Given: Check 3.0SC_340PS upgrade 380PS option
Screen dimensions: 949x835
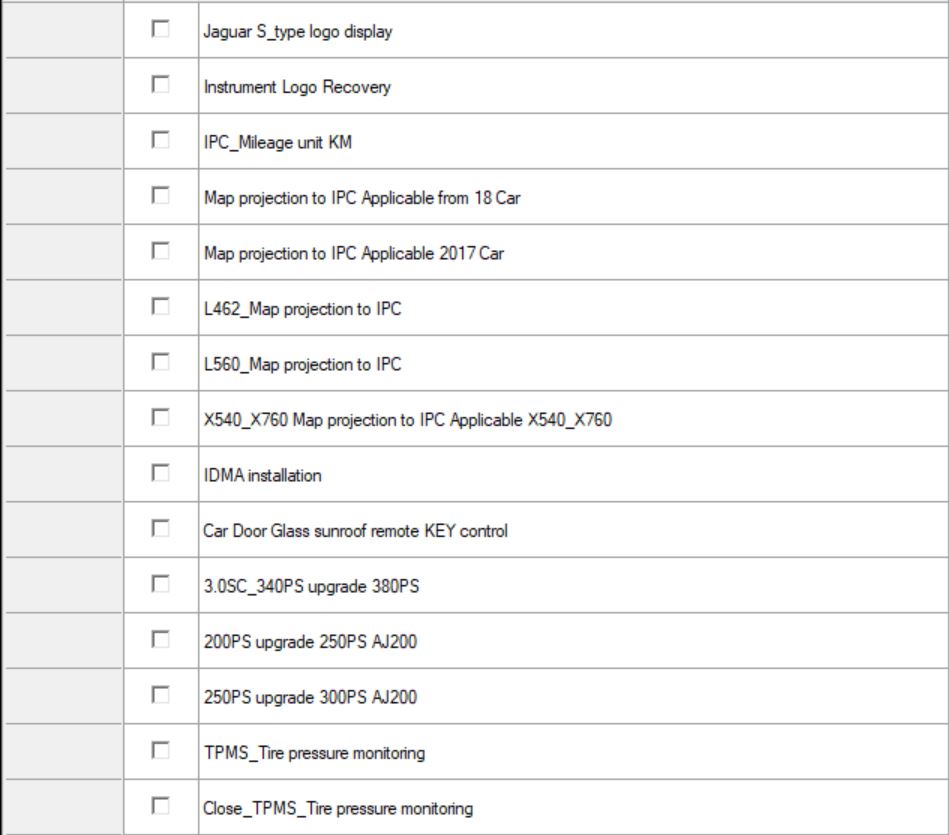Looking at the screenshot, I should (x=158, y=585).
